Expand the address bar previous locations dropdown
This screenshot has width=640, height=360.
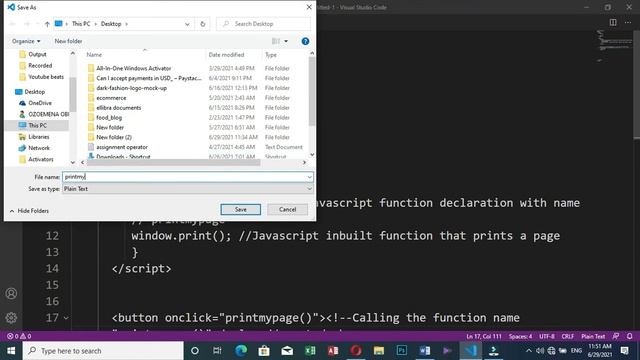pos(187,24)
